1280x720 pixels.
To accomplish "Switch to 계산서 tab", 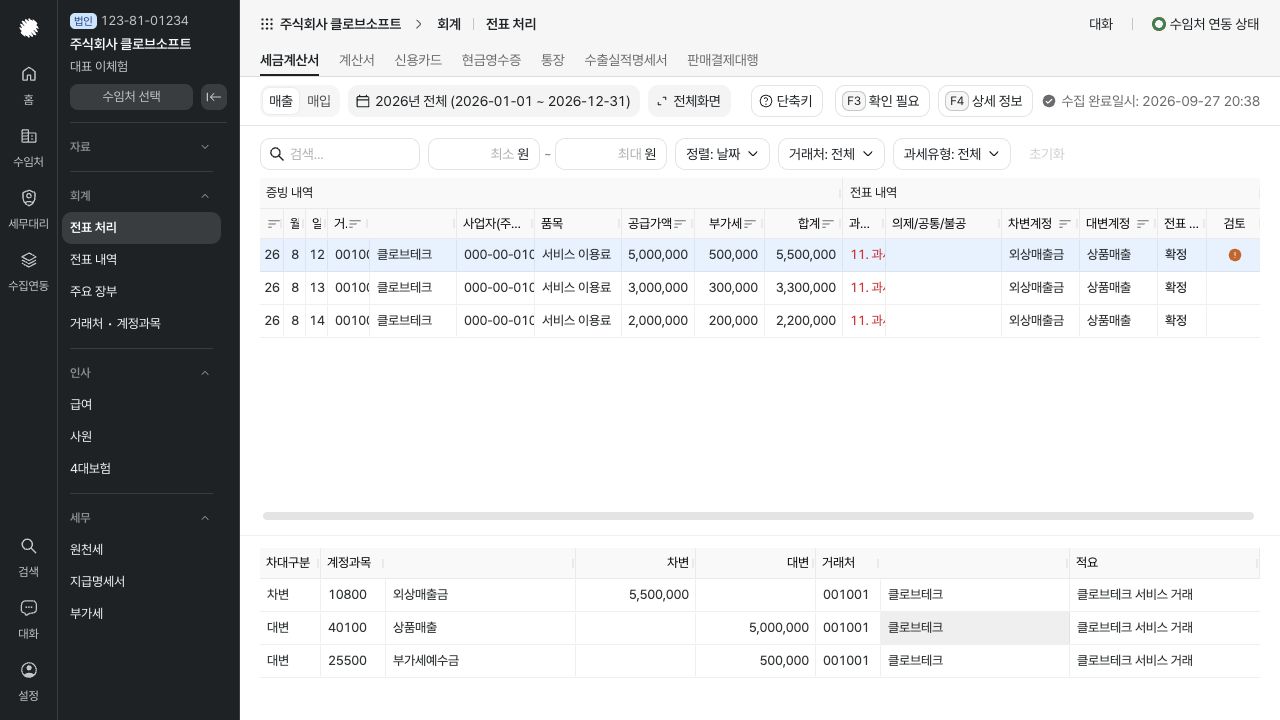I will click(357, 60).
